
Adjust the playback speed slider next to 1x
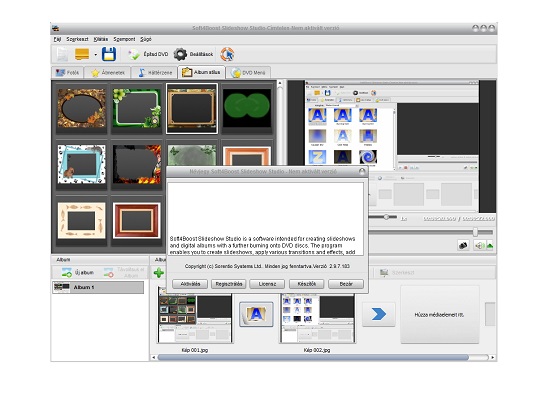tap(386, 217)
